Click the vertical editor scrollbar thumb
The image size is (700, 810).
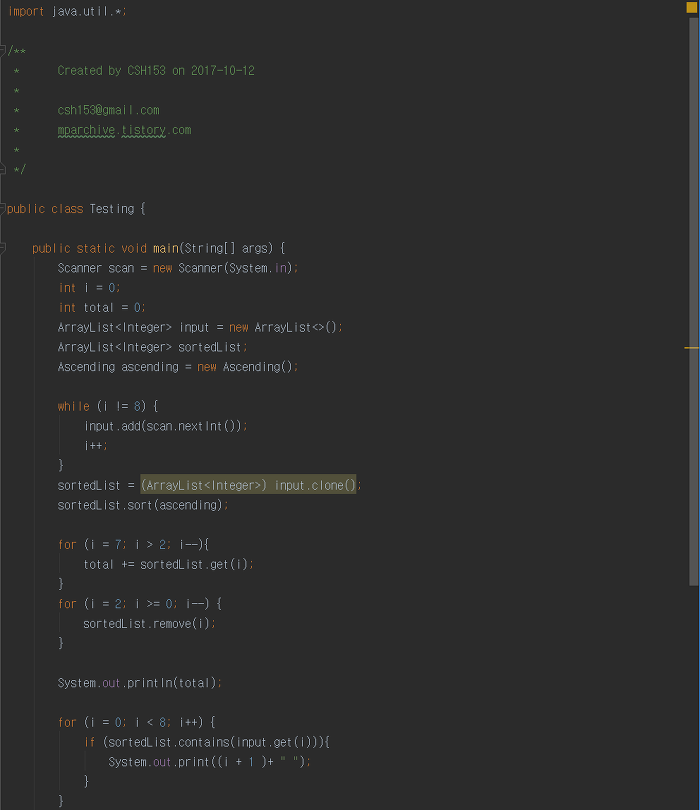click(694, 302)
